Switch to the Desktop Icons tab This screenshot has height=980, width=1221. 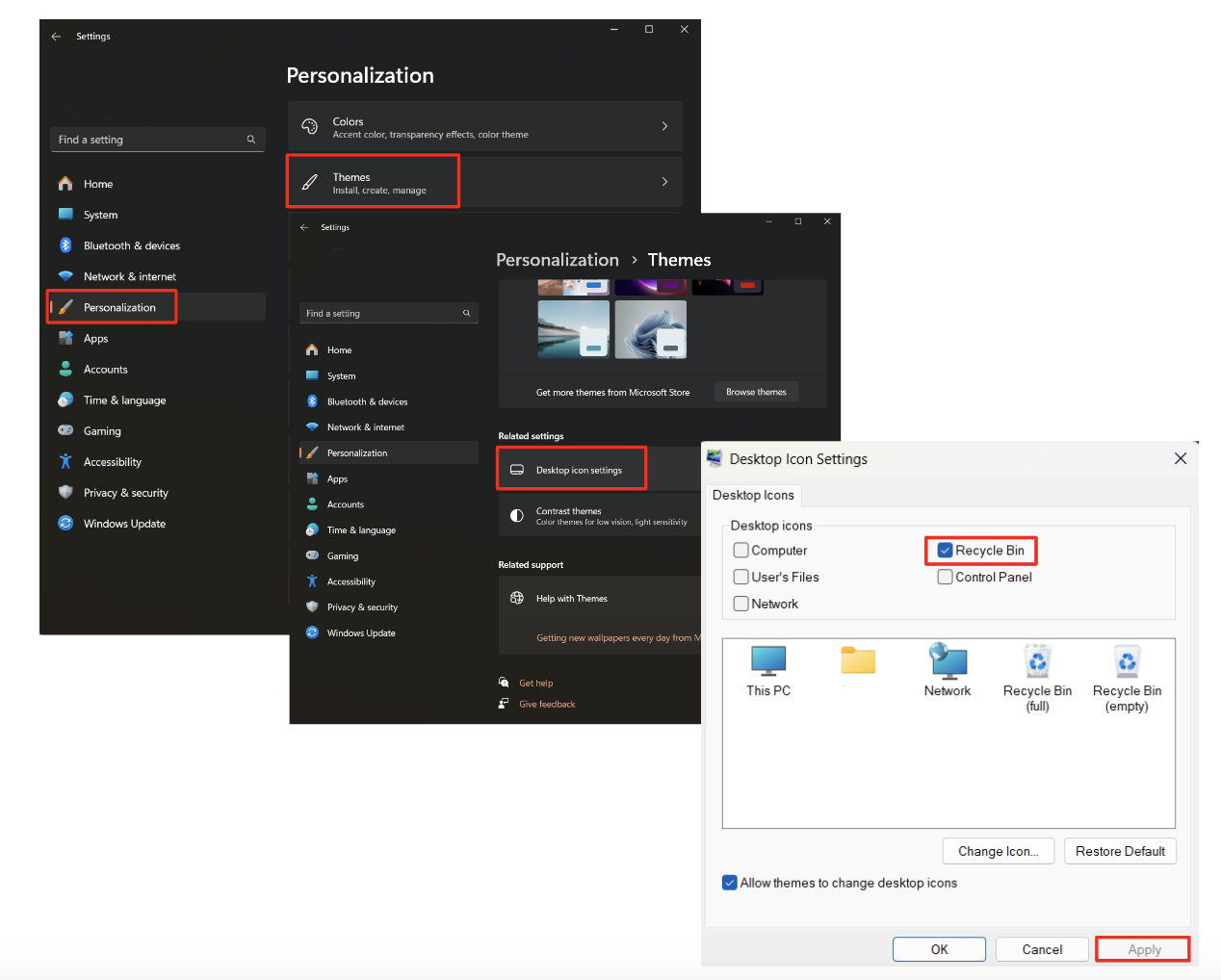(x=754, y=495)
